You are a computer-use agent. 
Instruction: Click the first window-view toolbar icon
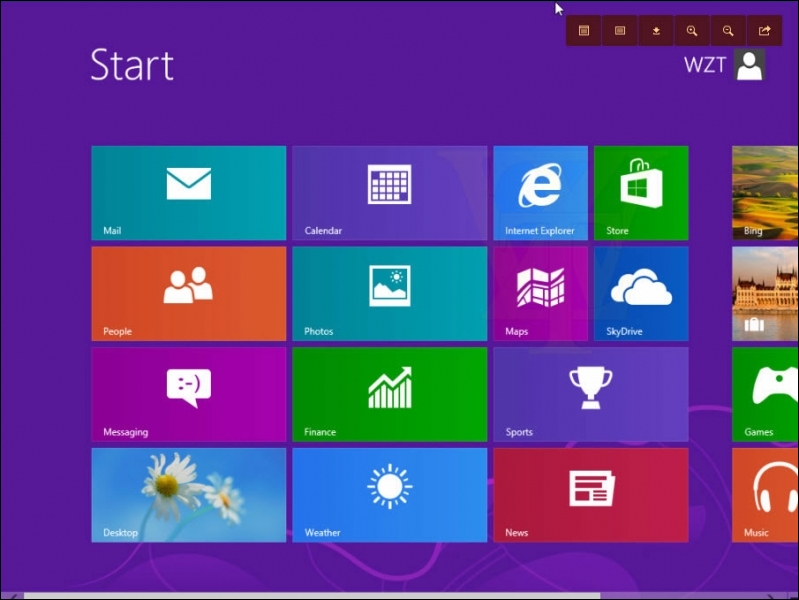point(584,31)
